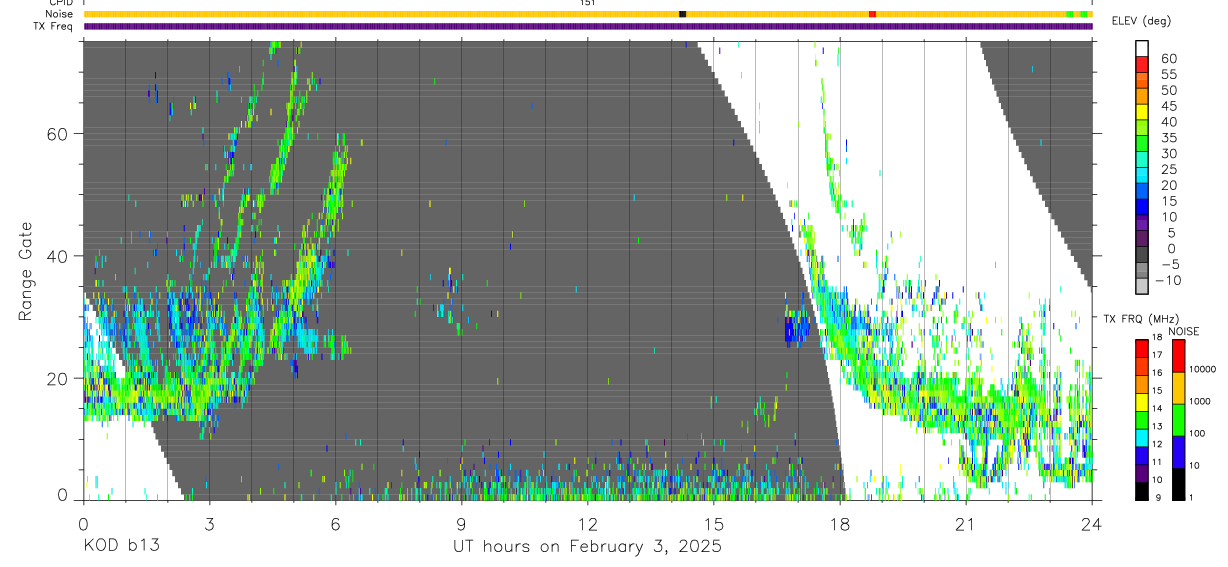1228x567 pixels.
Task: Click the Range Gate axis title
Action: (27, 272)
